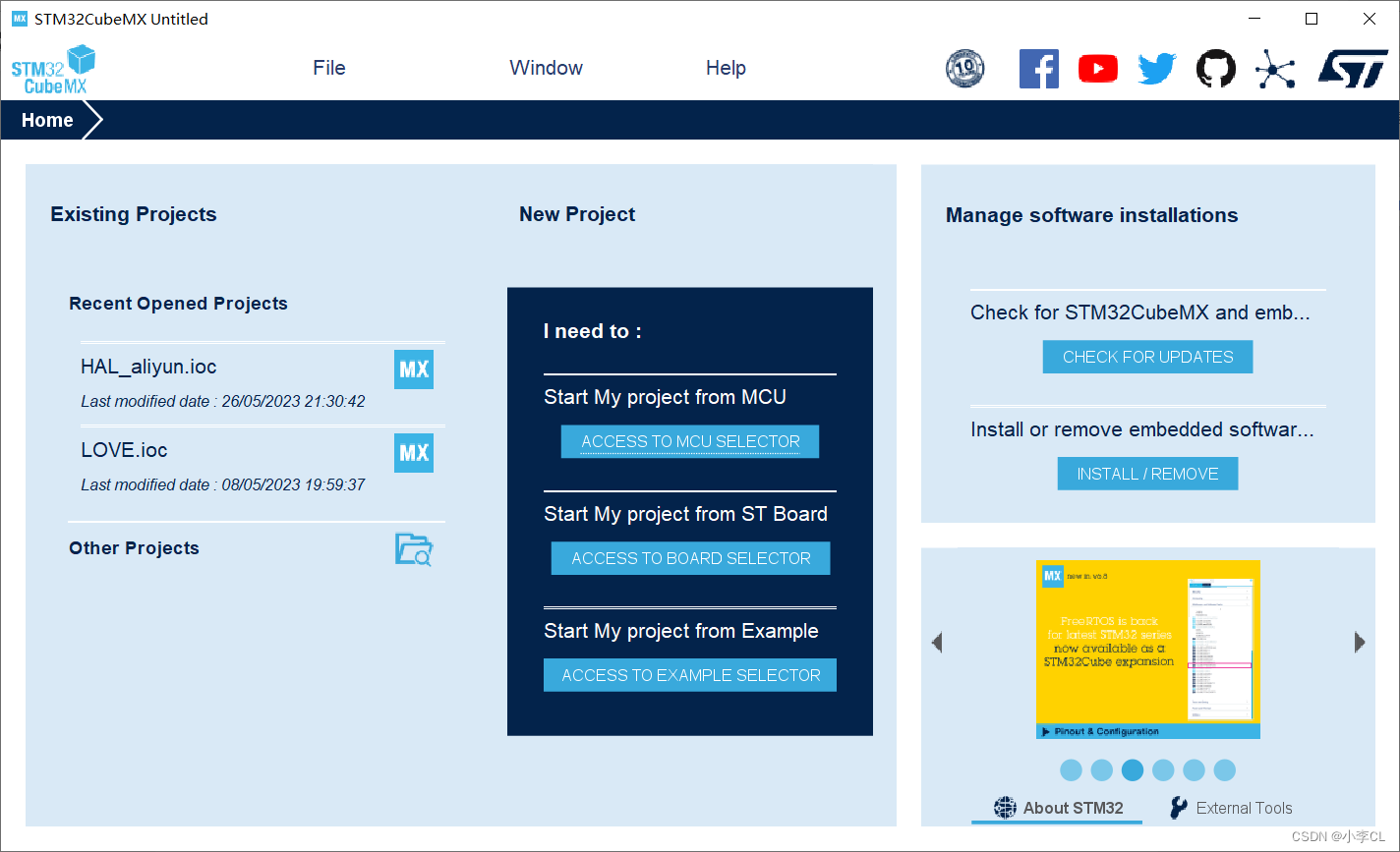
Task: Click Pinout & Configuration strip in banner
Action: (x=1148, y=731)
